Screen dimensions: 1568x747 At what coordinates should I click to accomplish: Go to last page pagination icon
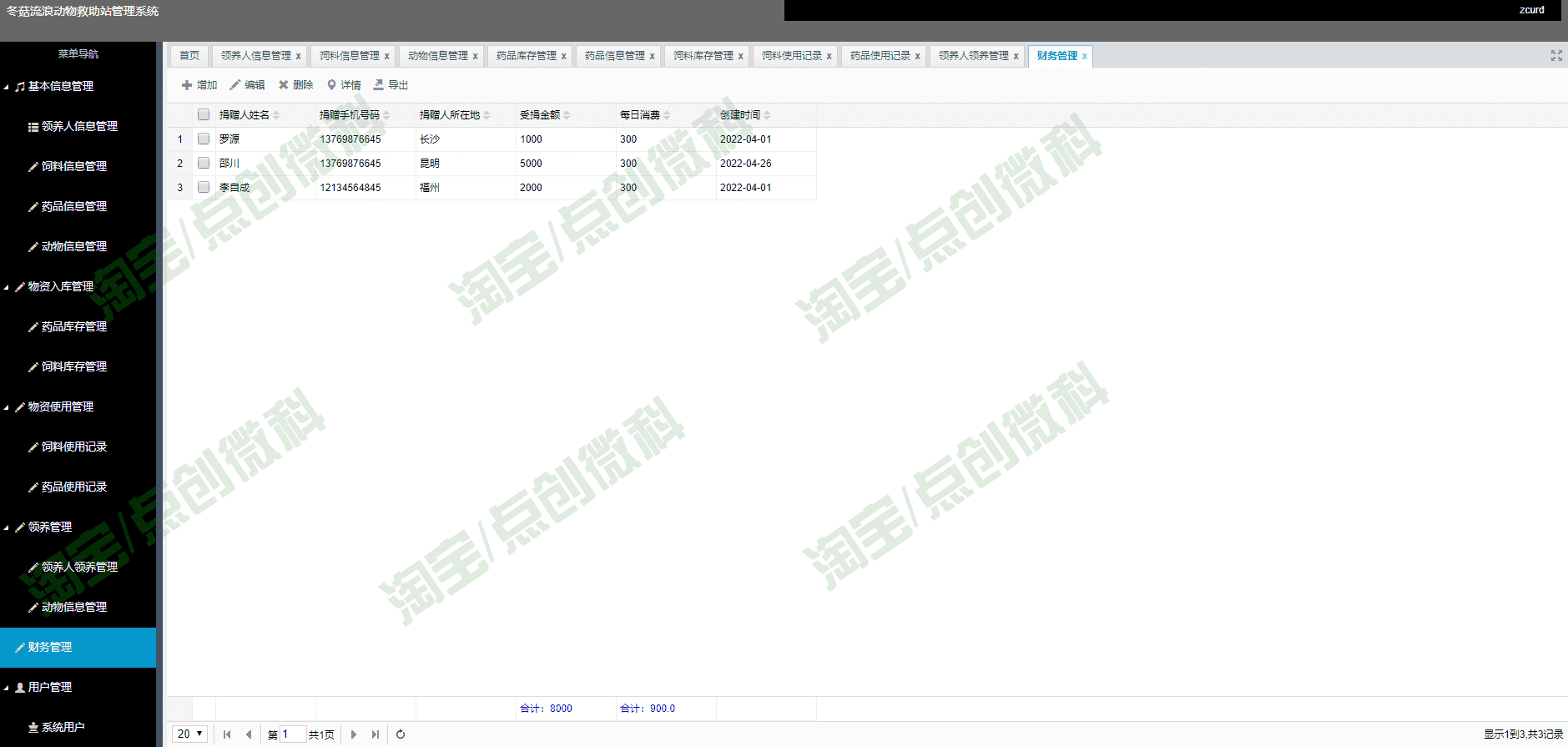376,734
